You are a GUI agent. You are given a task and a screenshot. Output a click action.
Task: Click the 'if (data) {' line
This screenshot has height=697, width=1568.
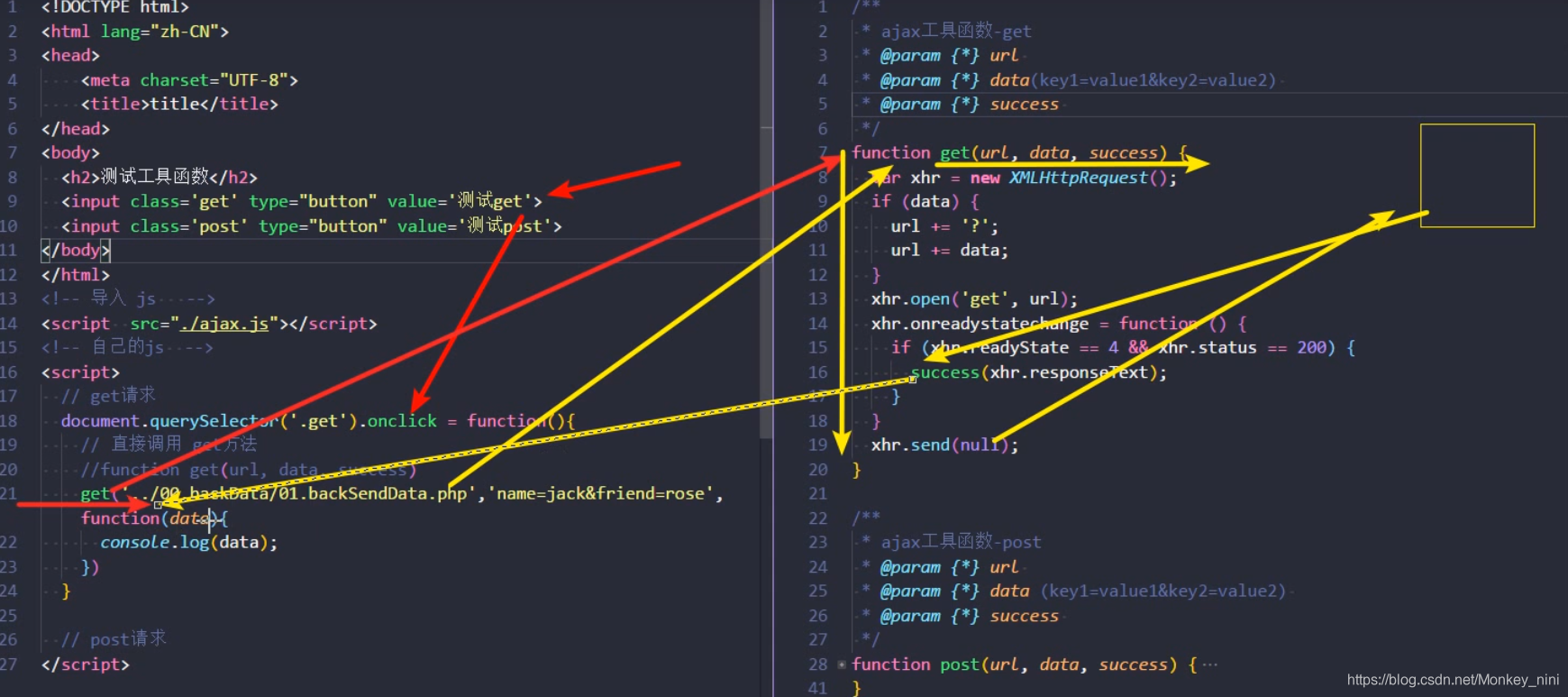pos(925,202)
